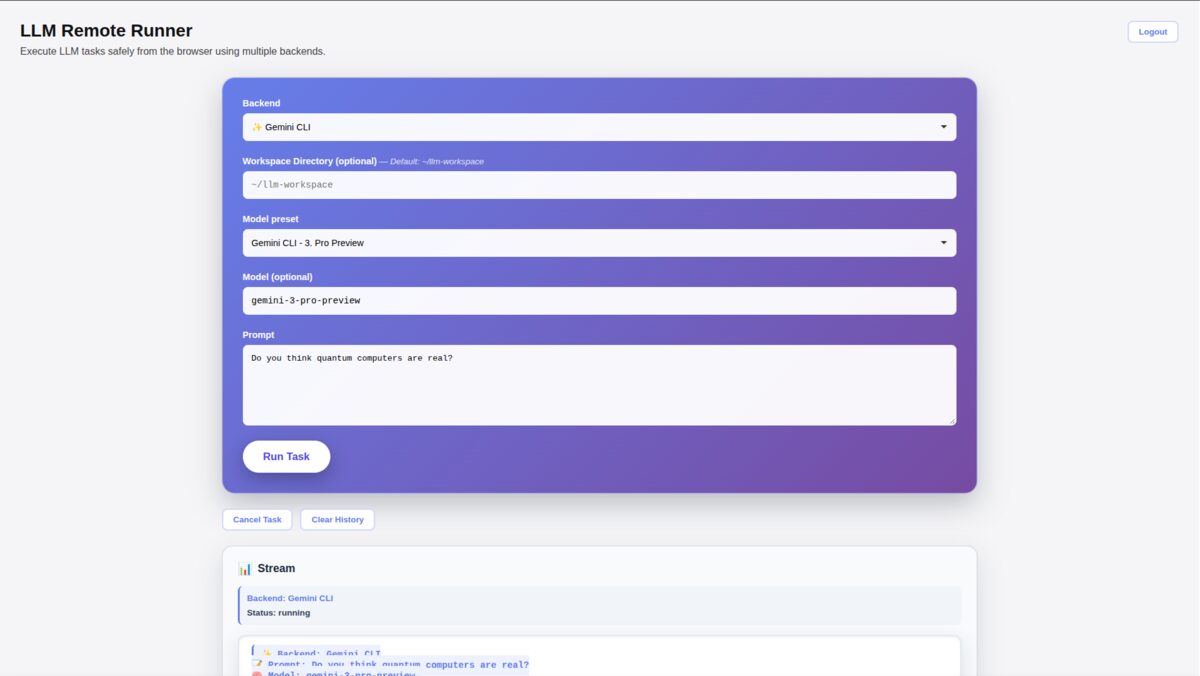Viewport: 1200px width, 676px height.
Task: Click the 'Model (optional)' label
Action: click(277, 277)
